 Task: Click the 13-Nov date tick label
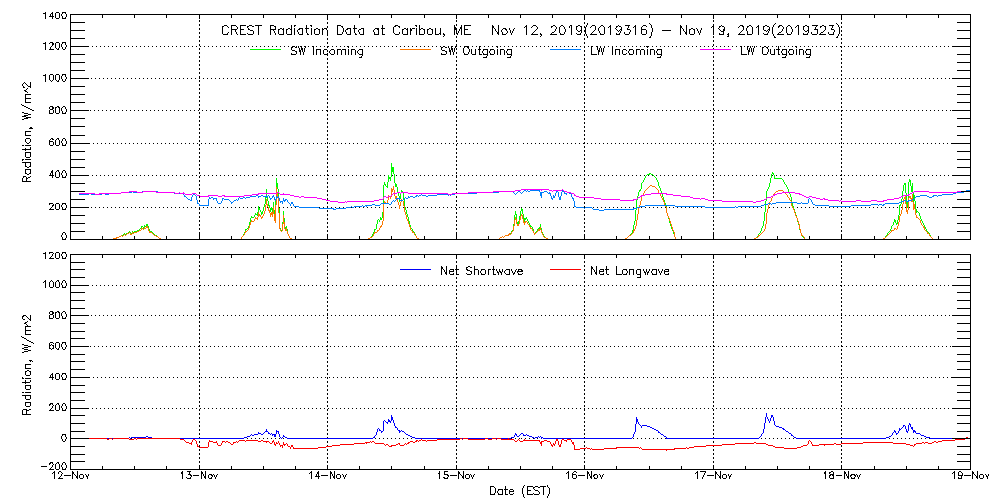(x=200, y=477)
